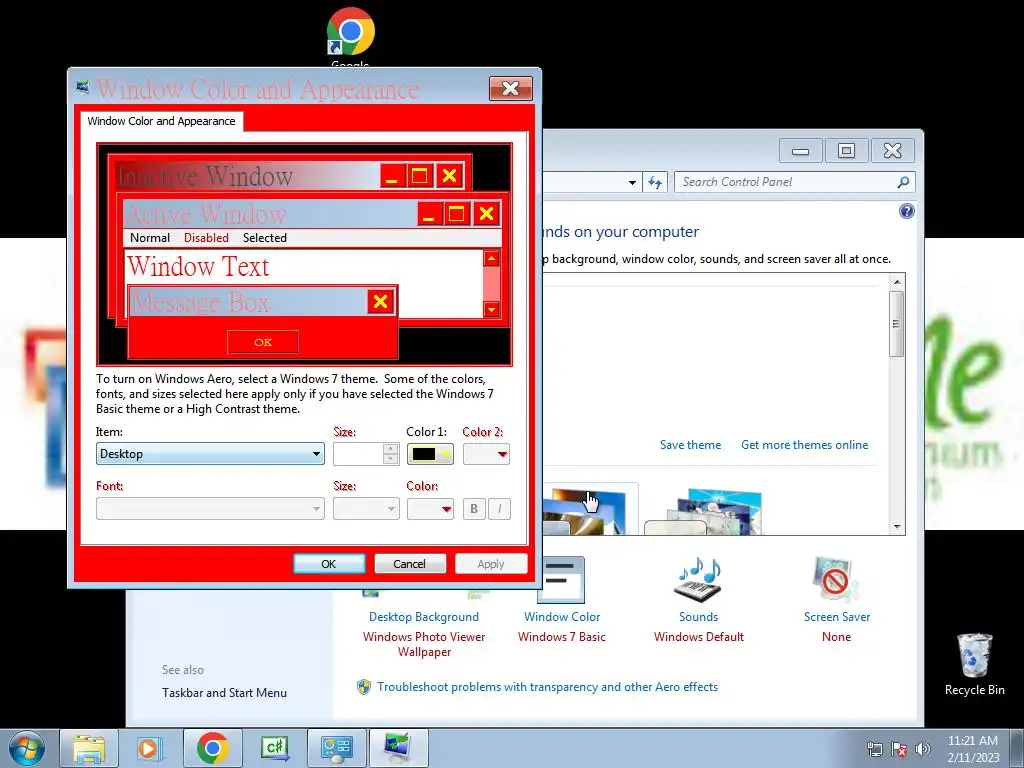Click preview scrollbar down arrow
This screenshot has height=768, width=1024.
click(492, 309)
